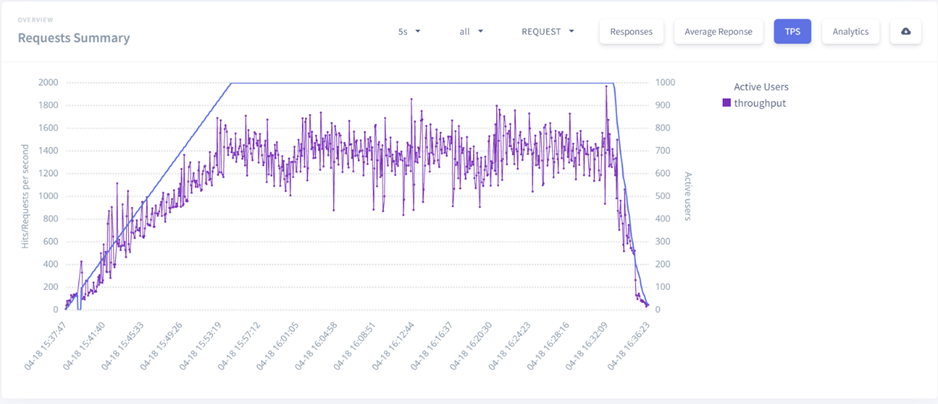
Task: Expand the 'all' filter dropdown
Action: [x=471, y=32]
